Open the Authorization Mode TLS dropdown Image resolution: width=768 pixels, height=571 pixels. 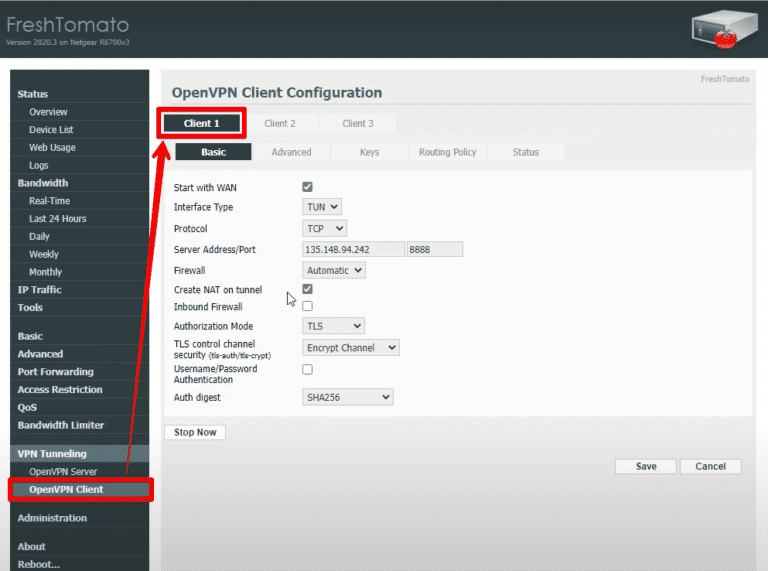pyautogui.click(x=334, y=326)
